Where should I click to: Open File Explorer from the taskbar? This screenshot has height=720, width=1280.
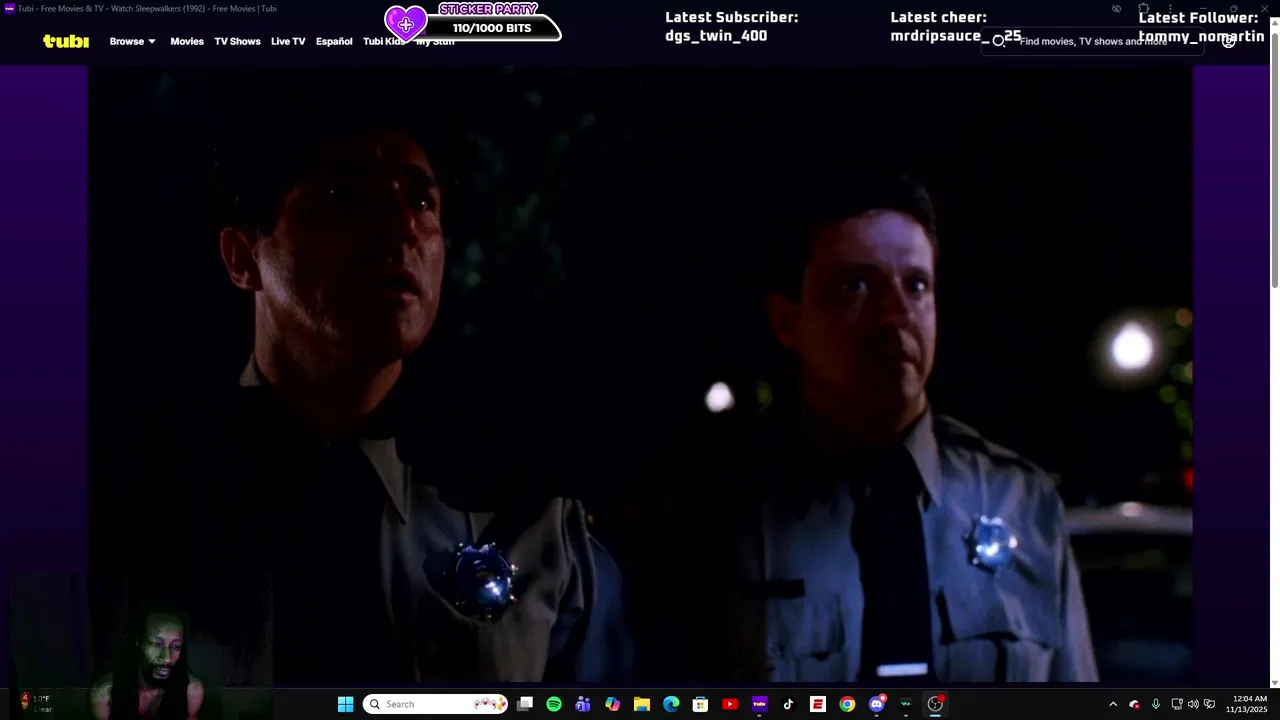tap(642, 704)
